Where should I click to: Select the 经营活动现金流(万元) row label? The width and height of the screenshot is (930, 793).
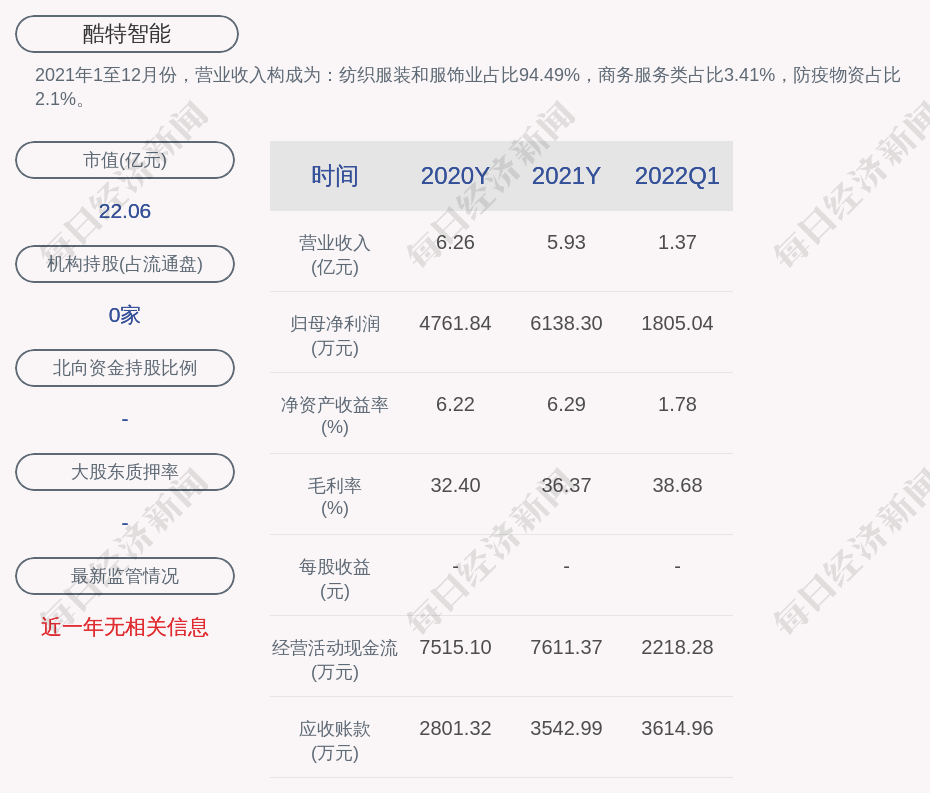click(335, 659)
